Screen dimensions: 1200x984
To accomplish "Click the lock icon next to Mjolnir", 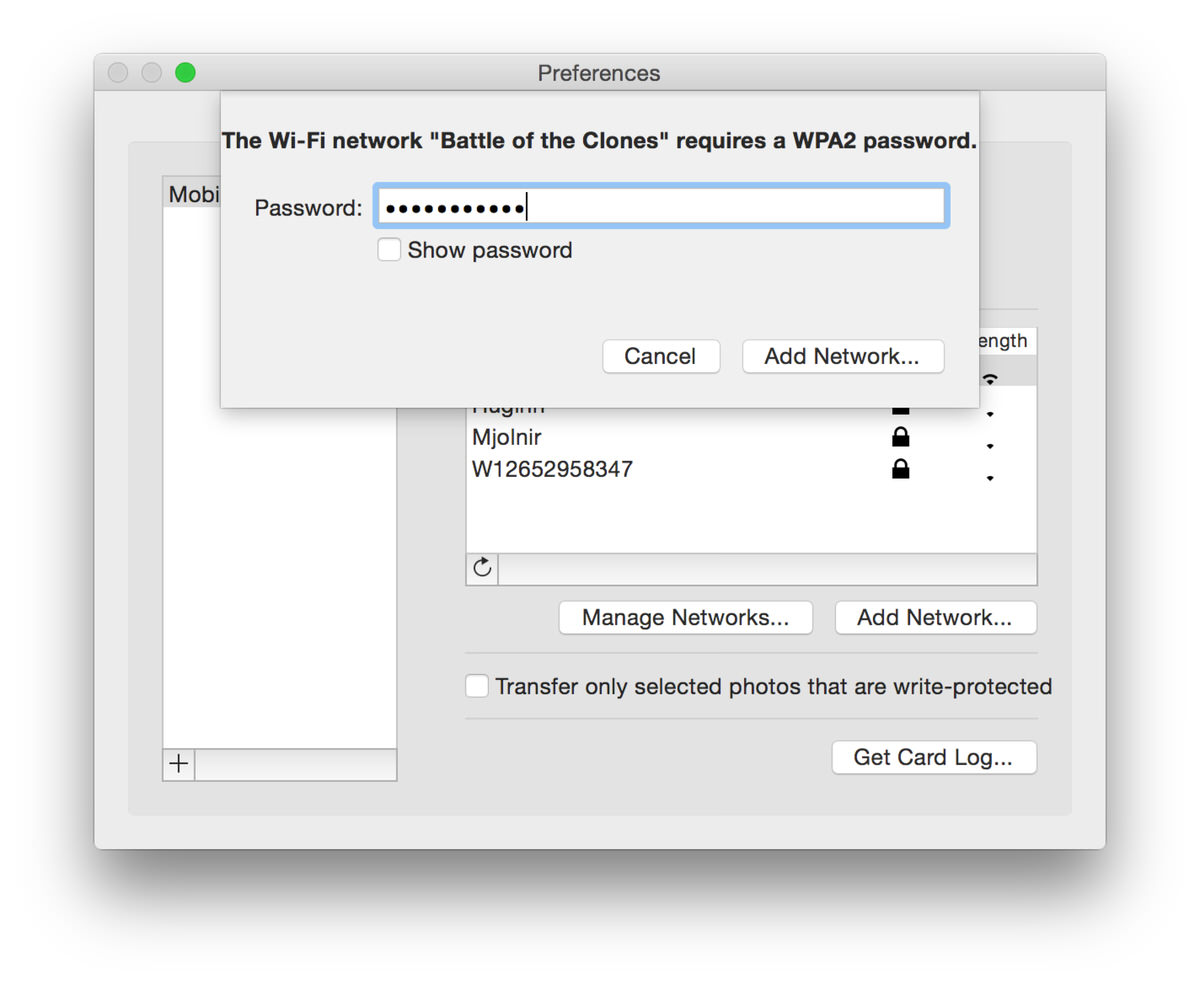I will click(900, 437).
